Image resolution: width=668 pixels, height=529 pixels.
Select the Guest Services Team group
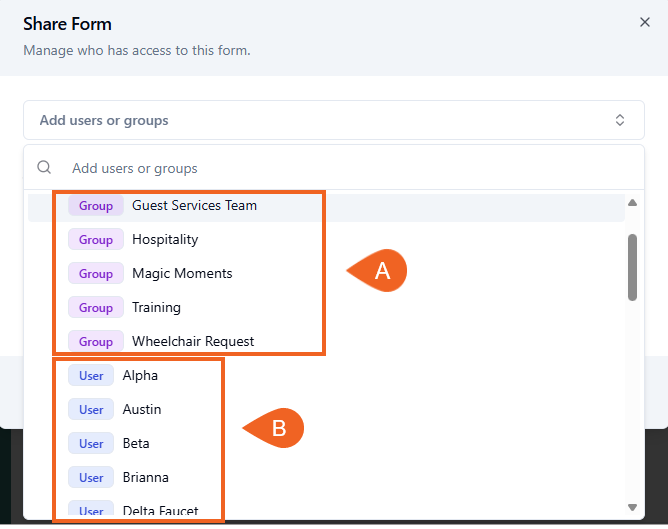(194, 206)
